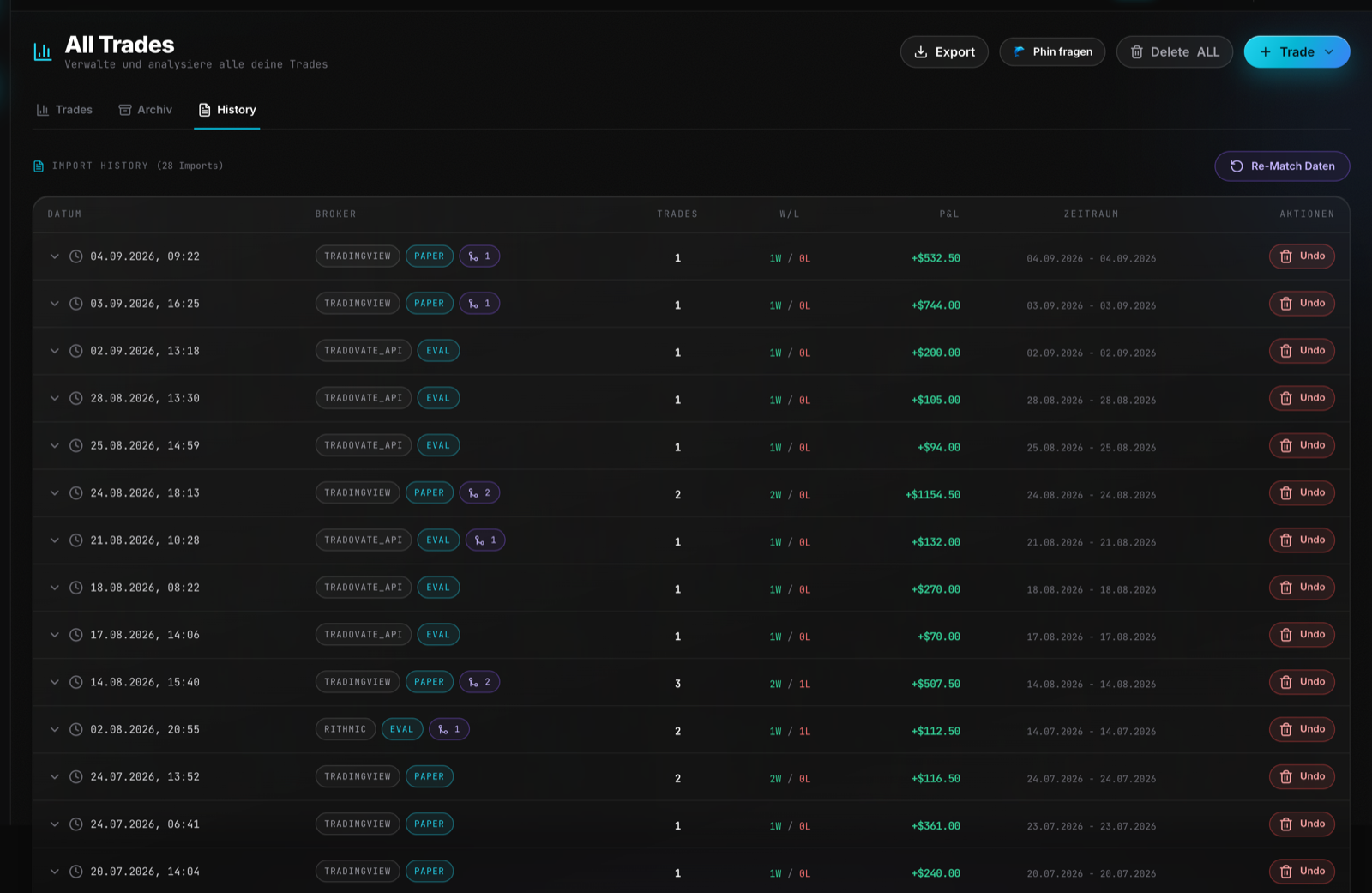The width and height of the screenshot is (1372, 893).
Task: Click the Export button
Action: pos(944,52)
